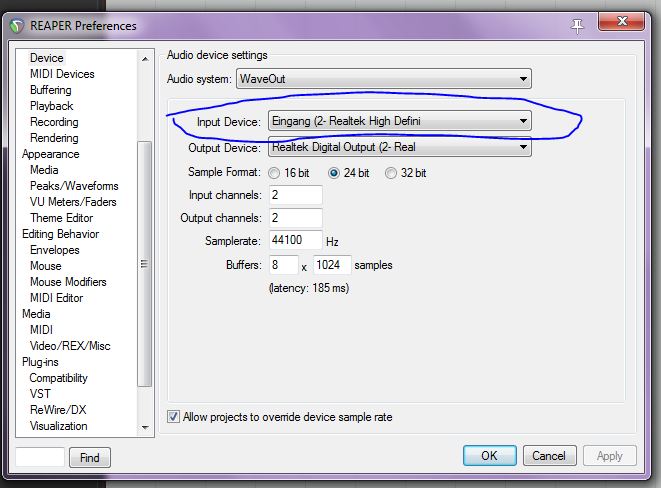
Task: Go to Mouse Modifiers page
Action: [x=68, y=282]
